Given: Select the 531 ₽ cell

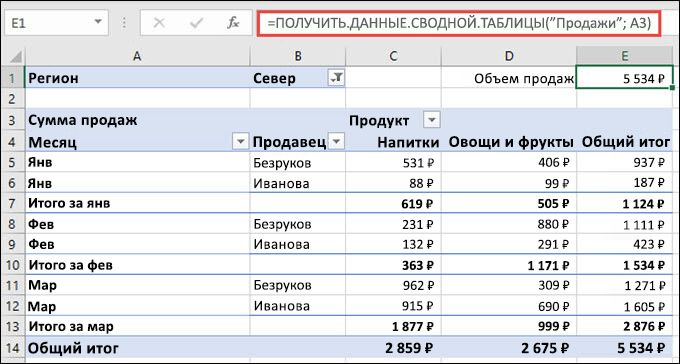Looking at the screenshot, I should tap(393, 162).
